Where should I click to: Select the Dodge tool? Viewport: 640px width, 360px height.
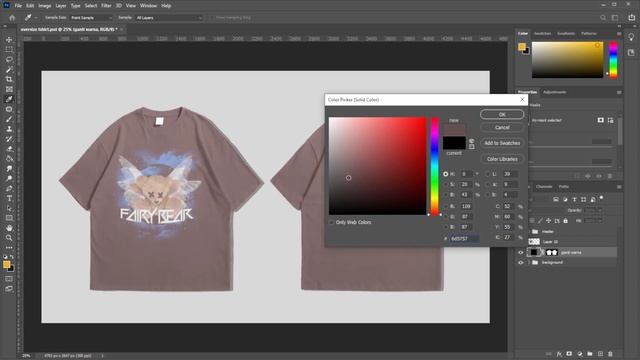click(9, 178)
